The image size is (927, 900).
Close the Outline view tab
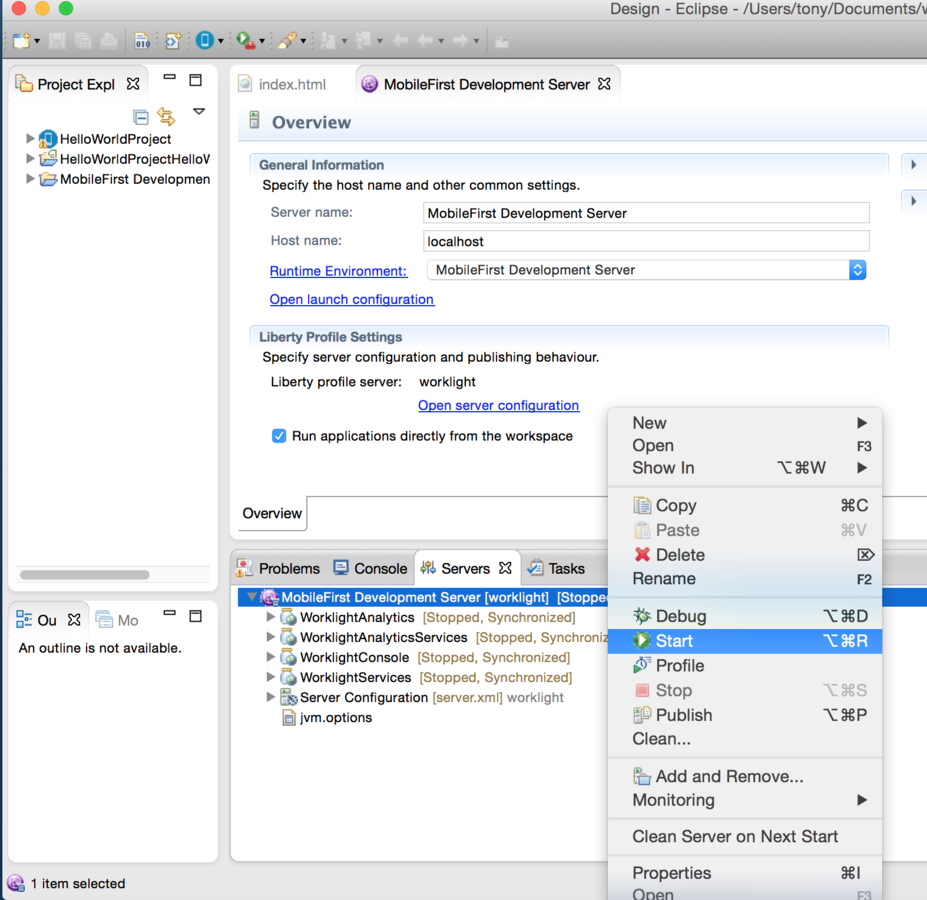tap(74, 620)
